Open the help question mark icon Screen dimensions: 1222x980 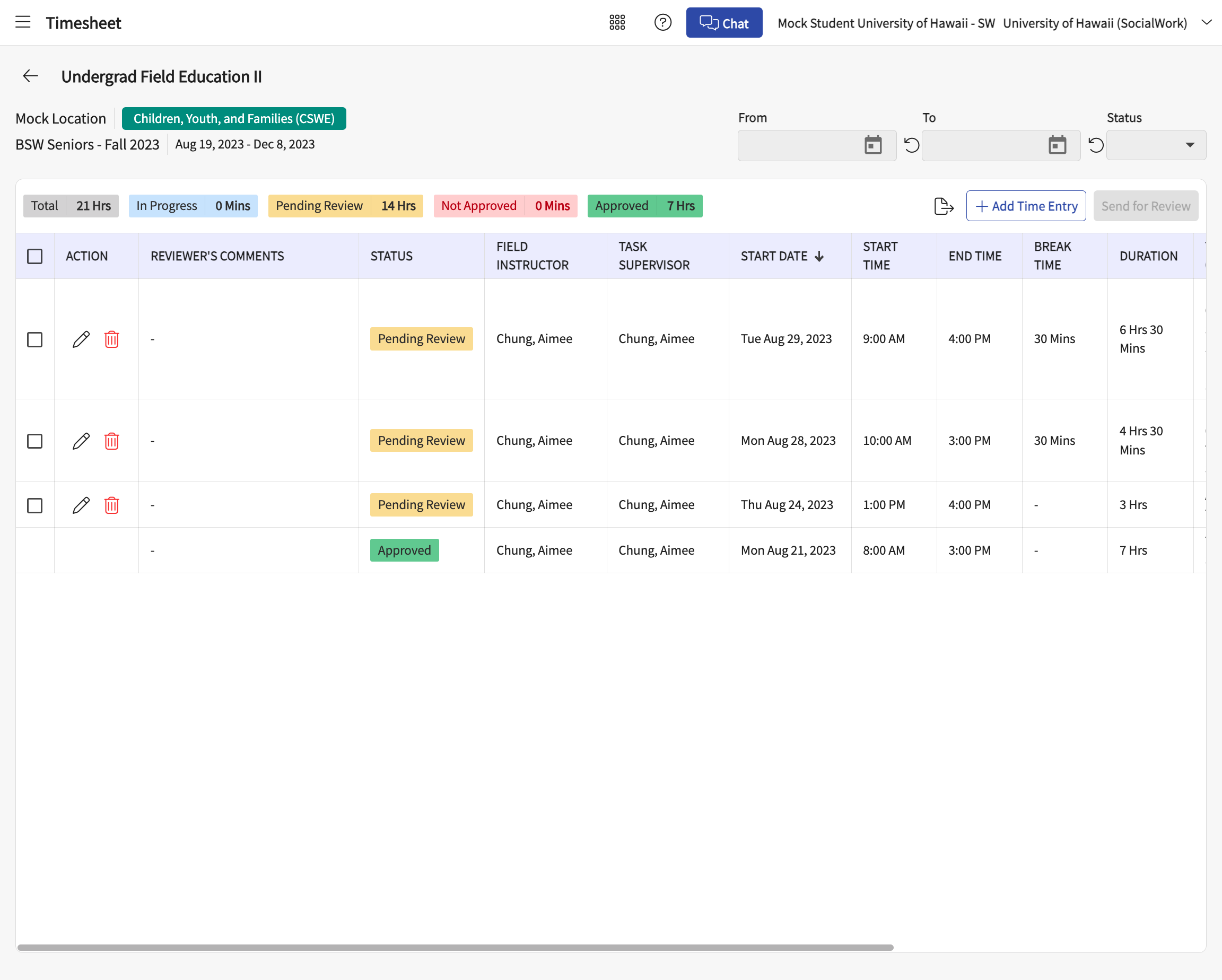tap(662, 23)
